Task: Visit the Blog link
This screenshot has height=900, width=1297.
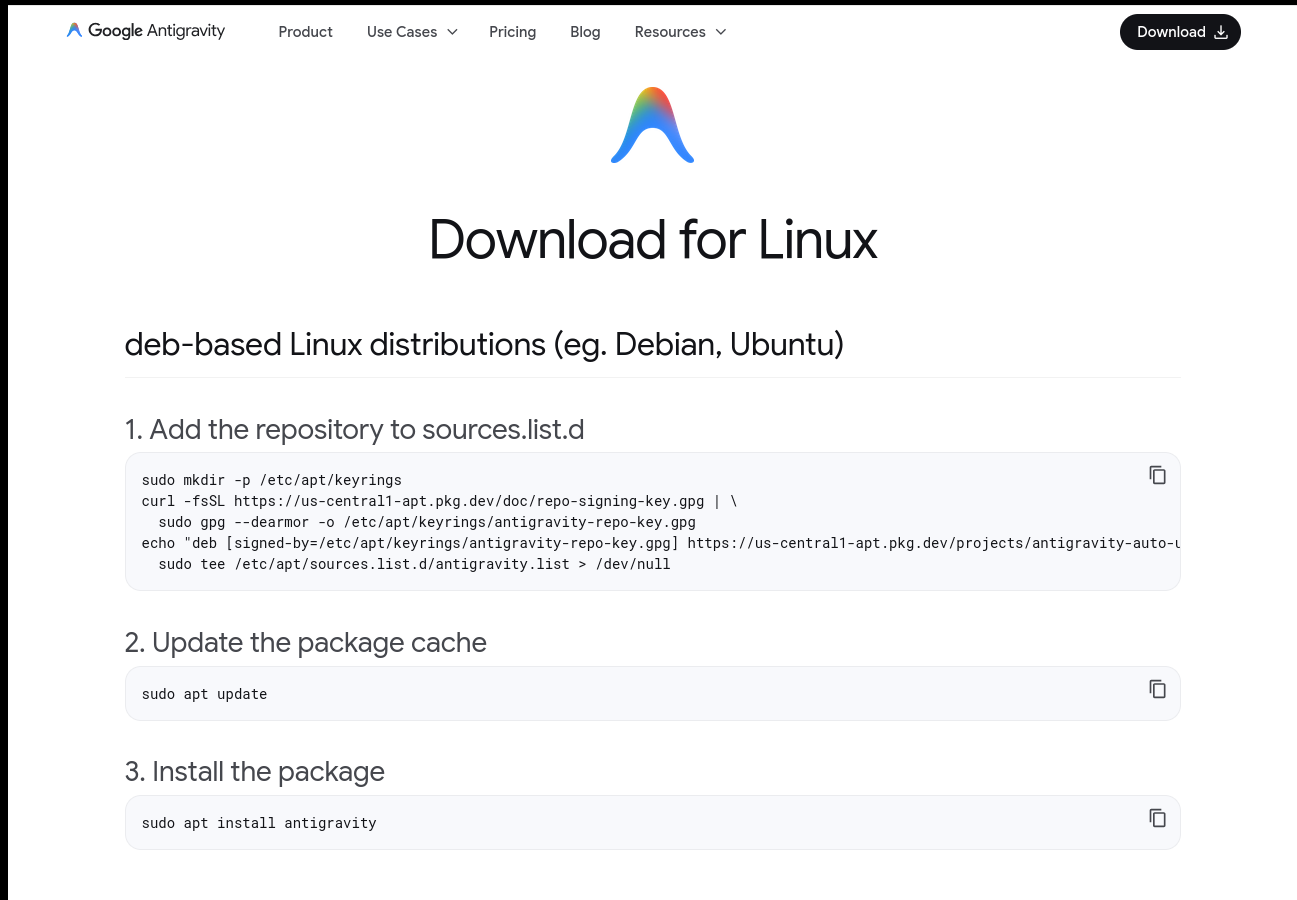Action: coord(585,32)
